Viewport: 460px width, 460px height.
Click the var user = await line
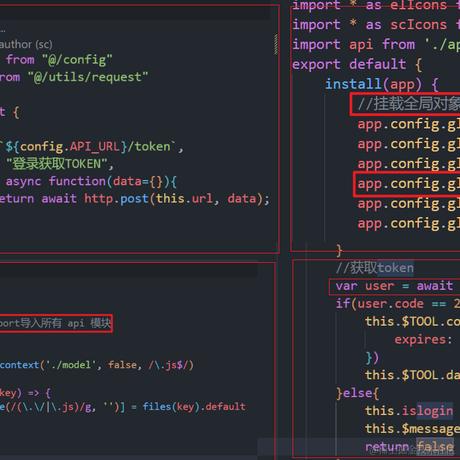click(394, 286)
